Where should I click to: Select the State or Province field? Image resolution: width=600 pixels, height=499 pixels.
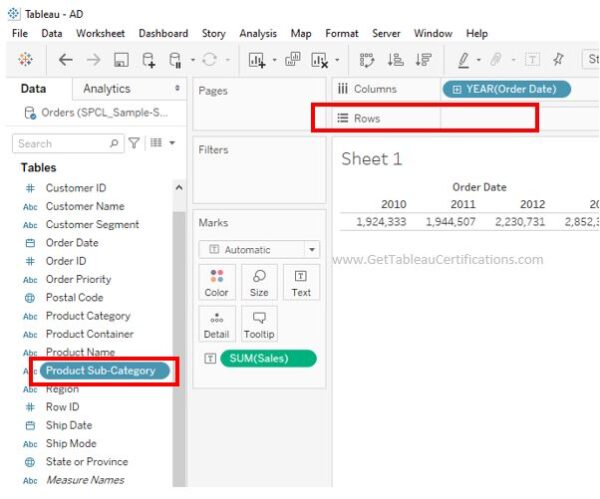pyautogui.click(x=87, y=461)
